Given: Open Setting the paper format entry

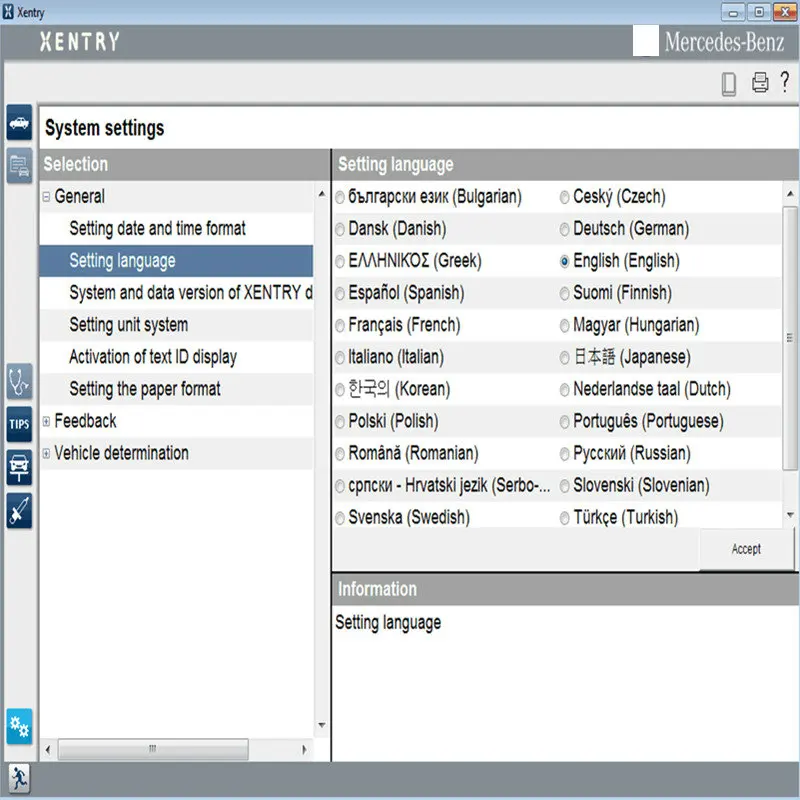Looking at the screenshot, I should pyautogui.click(x=145, y=389).
